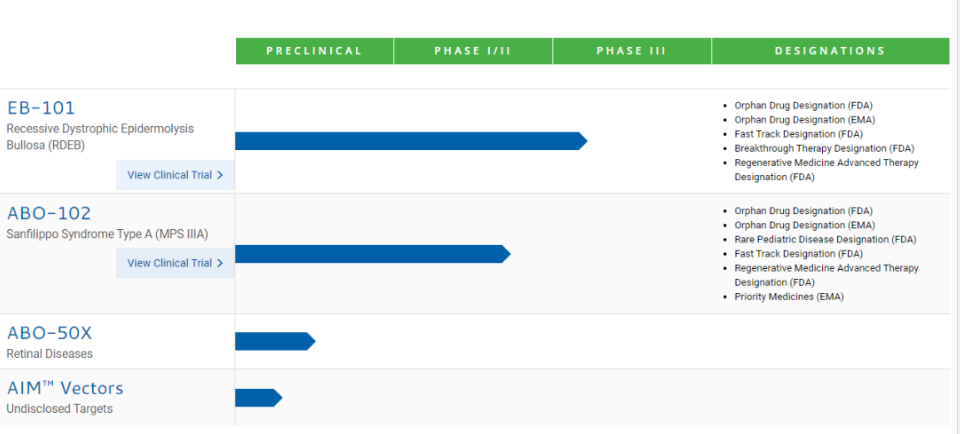Select the Preclinical column header
The width and height of the screenshot is (960, 434).
314,51
